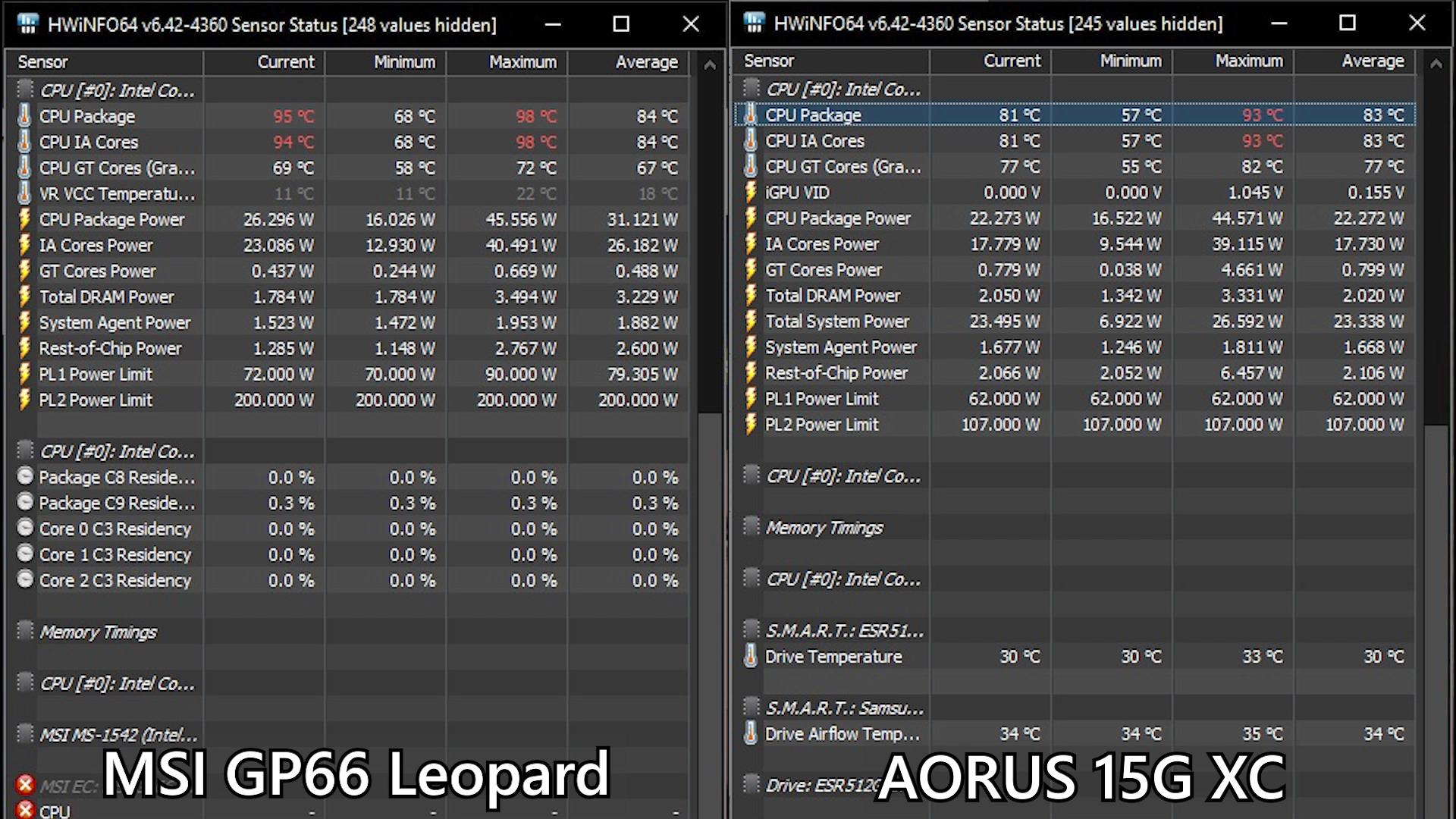The height and width of the screenshot is (819, 1456).
Task: Click the thermometer icon for Drive Airflow Temperature
Action: [751, 733]
